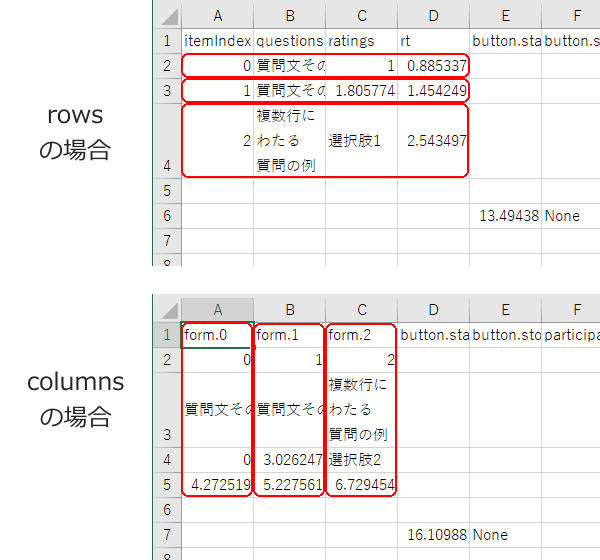Viewport: 600px width, 560px height.
Task: Select row 1 header in the rows sheet
Action: tap(167, 41)
